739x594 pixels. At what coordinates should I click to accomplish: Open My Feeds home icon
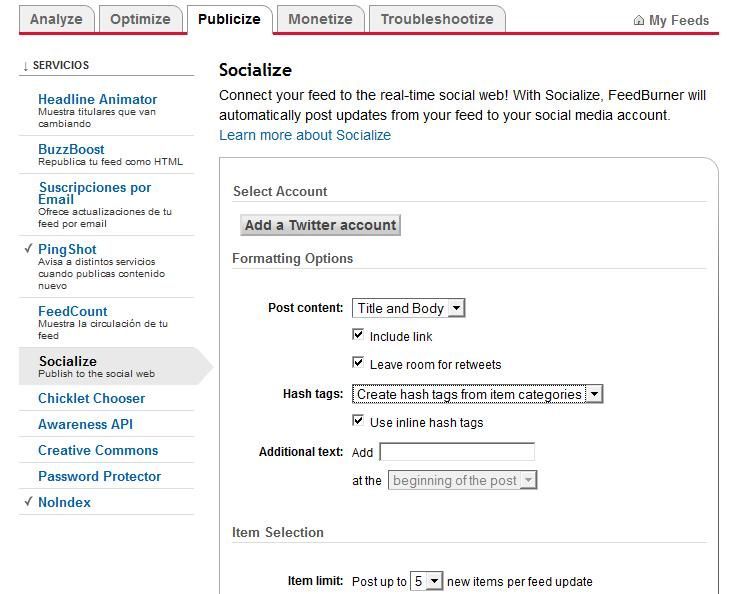[x=639, y=20]
